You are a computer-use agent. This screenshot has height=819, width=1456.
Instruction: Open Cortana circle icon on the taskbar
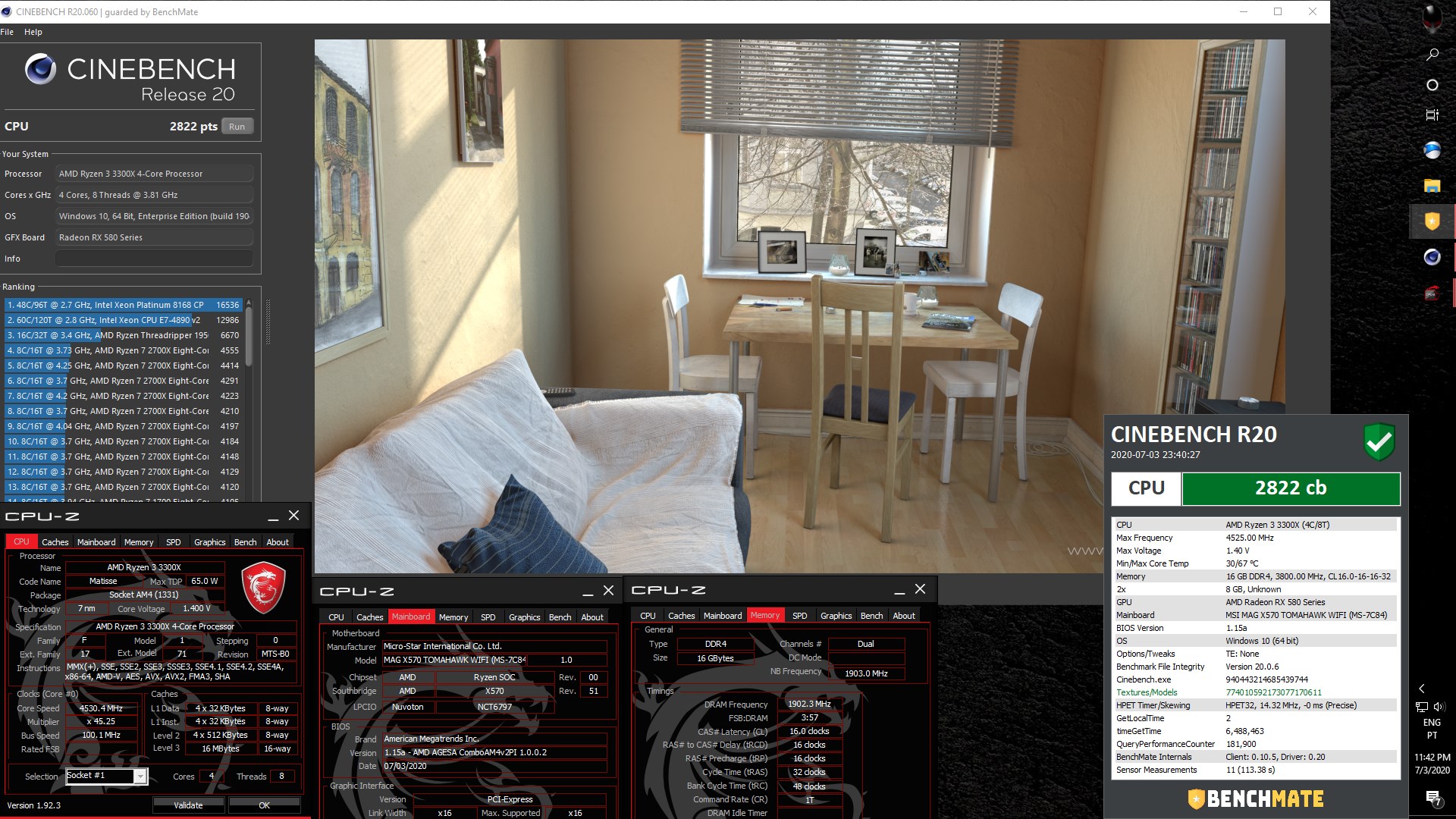(1432, 85)
